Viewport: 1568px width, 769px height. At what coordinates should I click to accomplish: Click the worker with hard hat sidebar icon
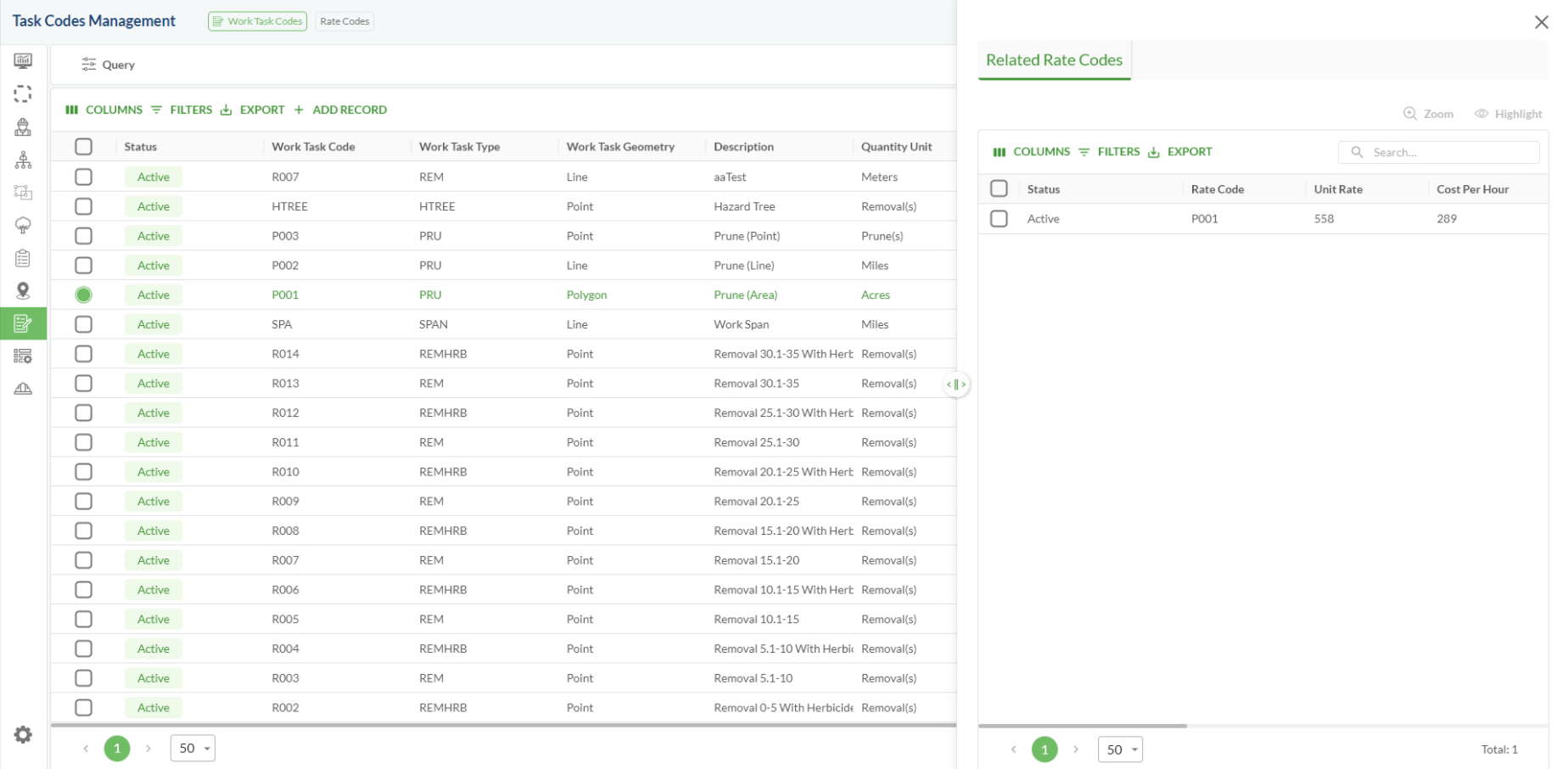tap(23, 127)
